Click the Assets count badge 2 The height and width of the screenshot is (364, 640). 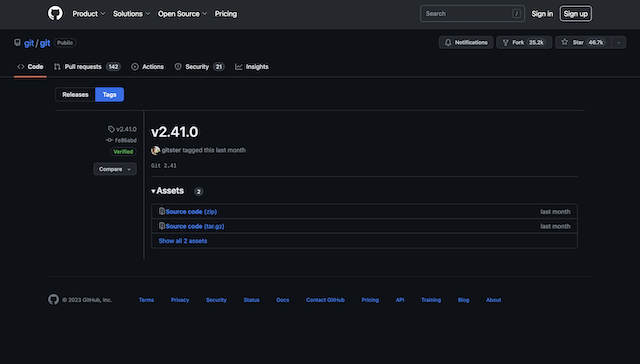coord(198,191)
